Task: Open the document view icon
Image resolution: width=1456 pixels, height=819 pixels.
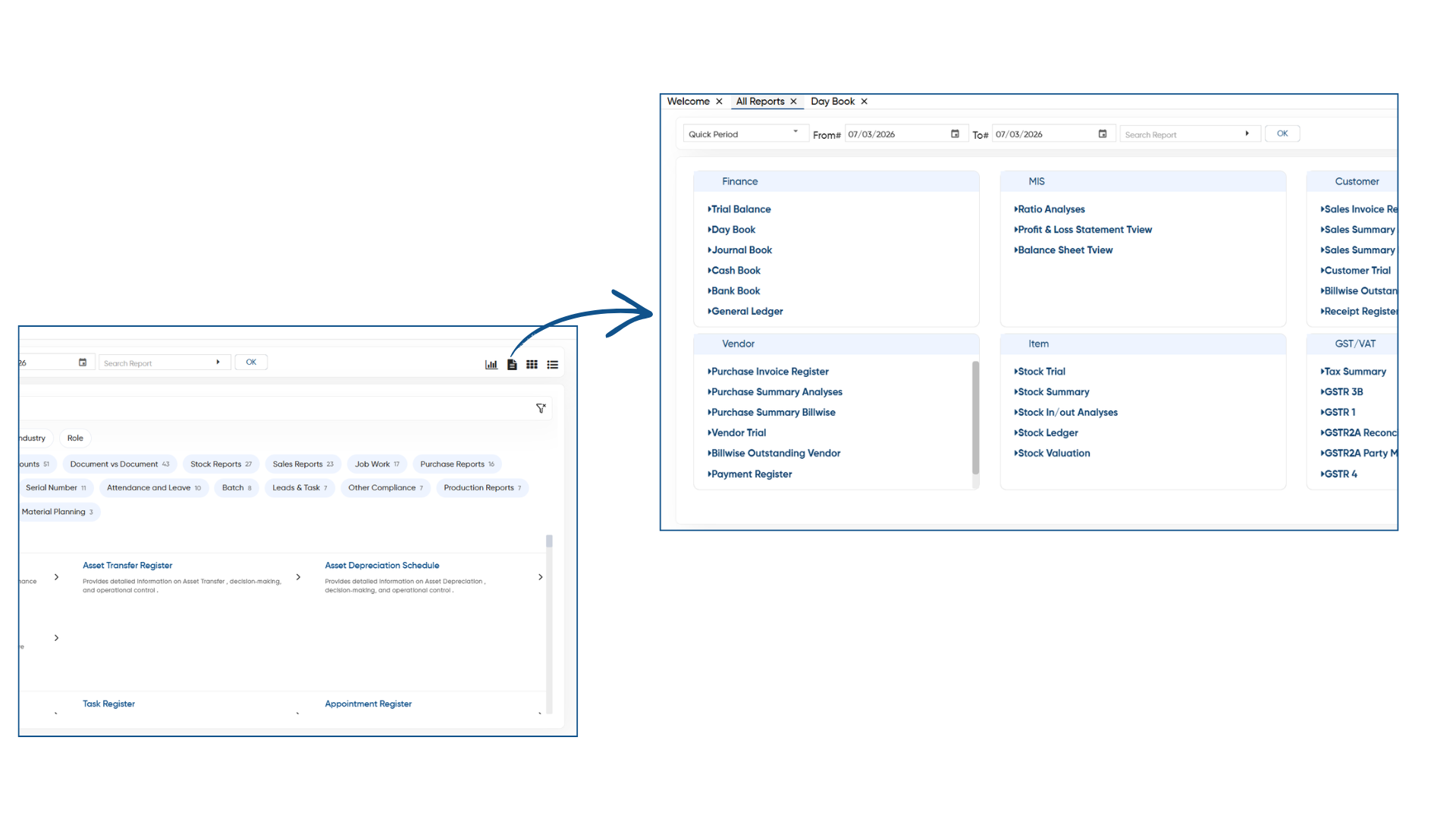Action: coord(512,365)
